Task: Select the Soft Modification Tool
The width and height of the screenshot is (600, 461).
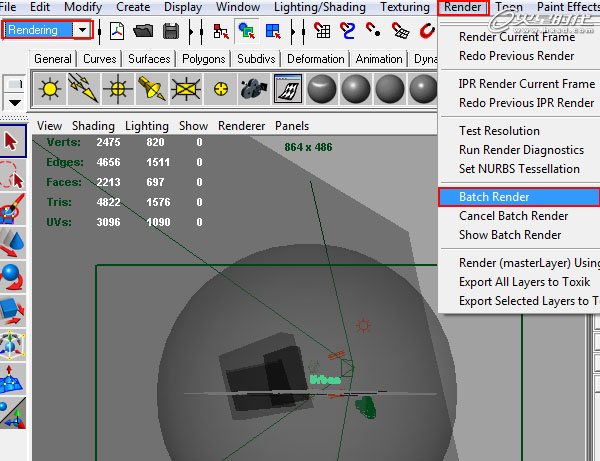Action: click(12, 379)
